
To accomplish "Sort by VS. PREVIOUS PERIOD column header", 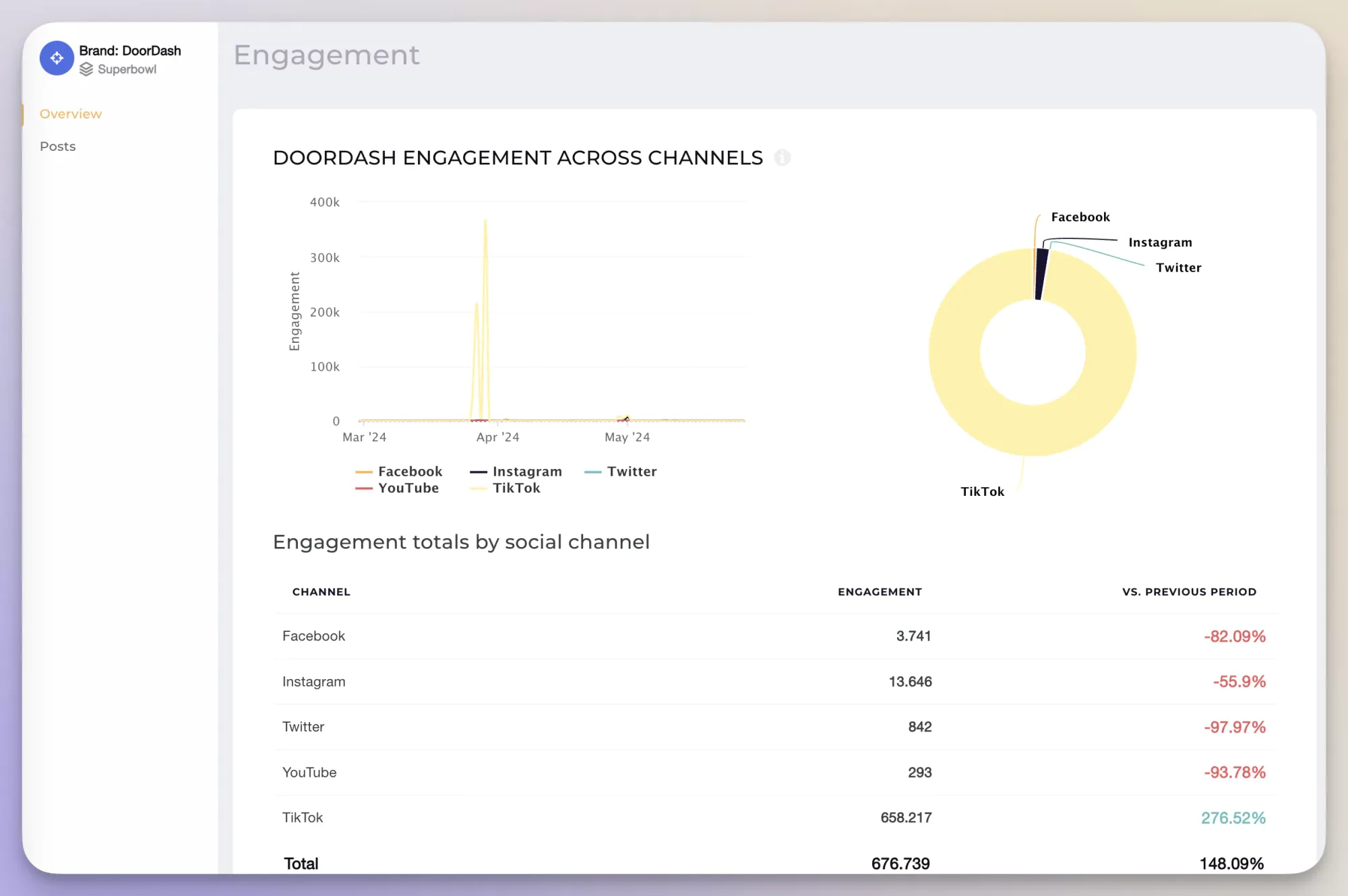I will [1189, 591].
